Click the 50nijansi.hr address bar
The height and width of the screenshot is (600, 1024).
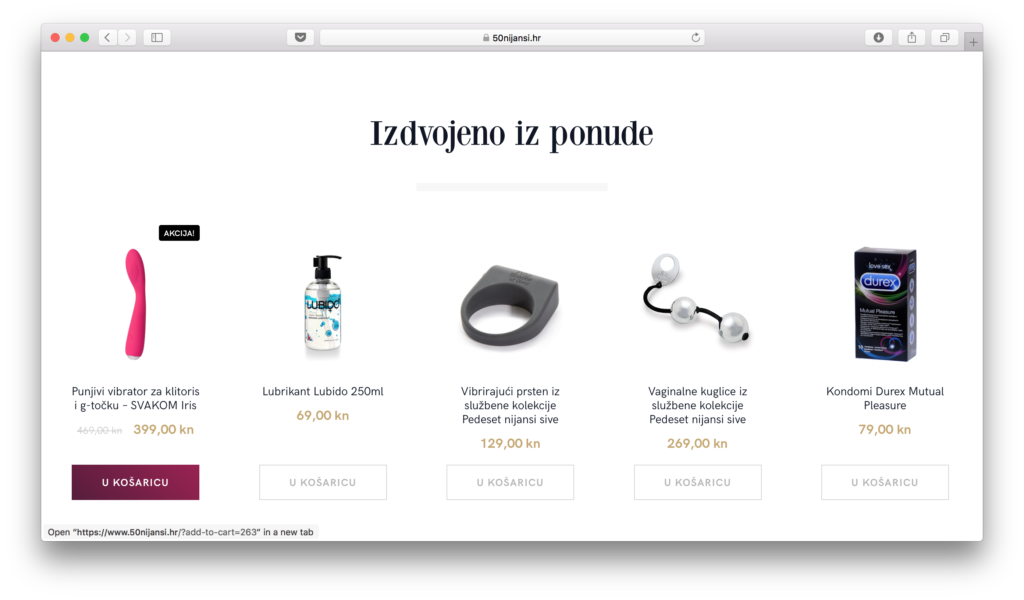[x=512, y=37]
